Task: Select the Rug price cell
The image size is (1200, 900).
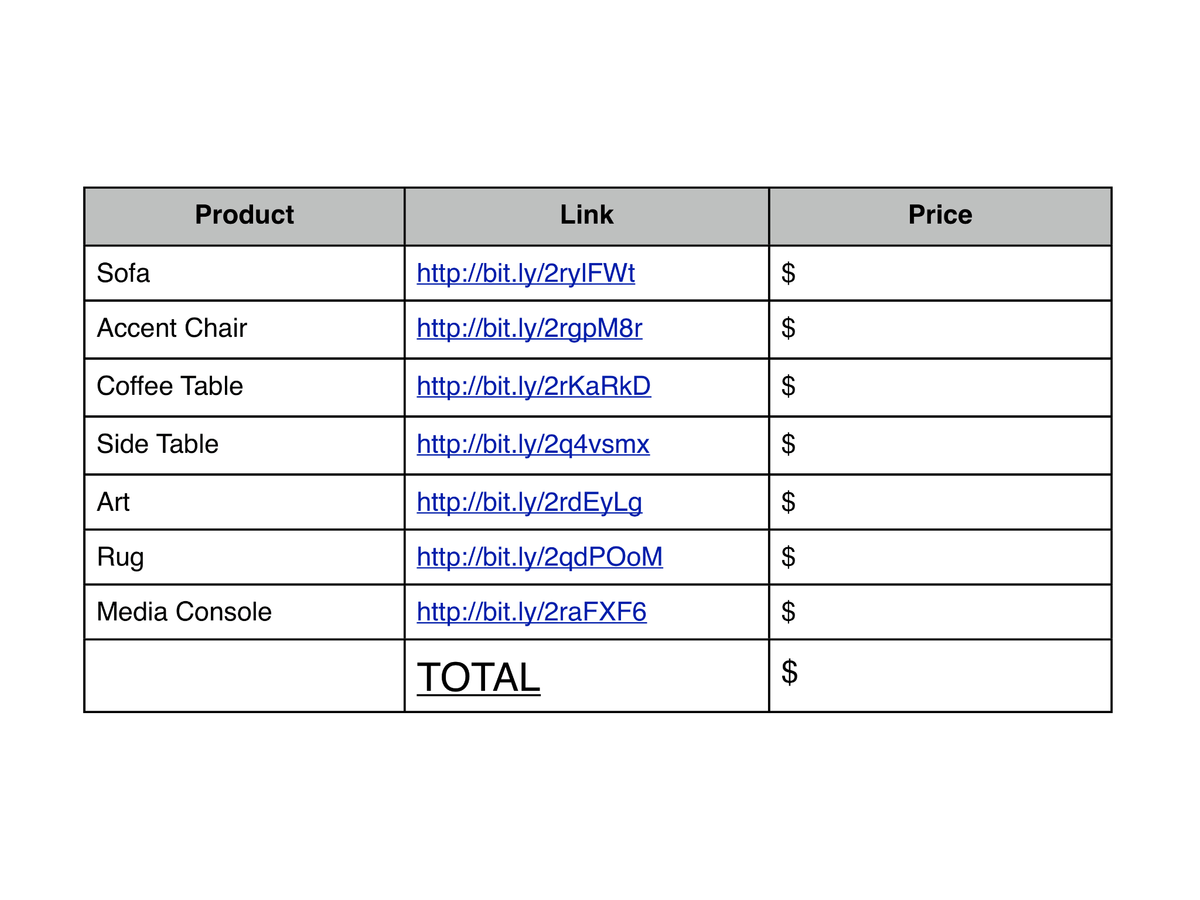Action: 940,557
